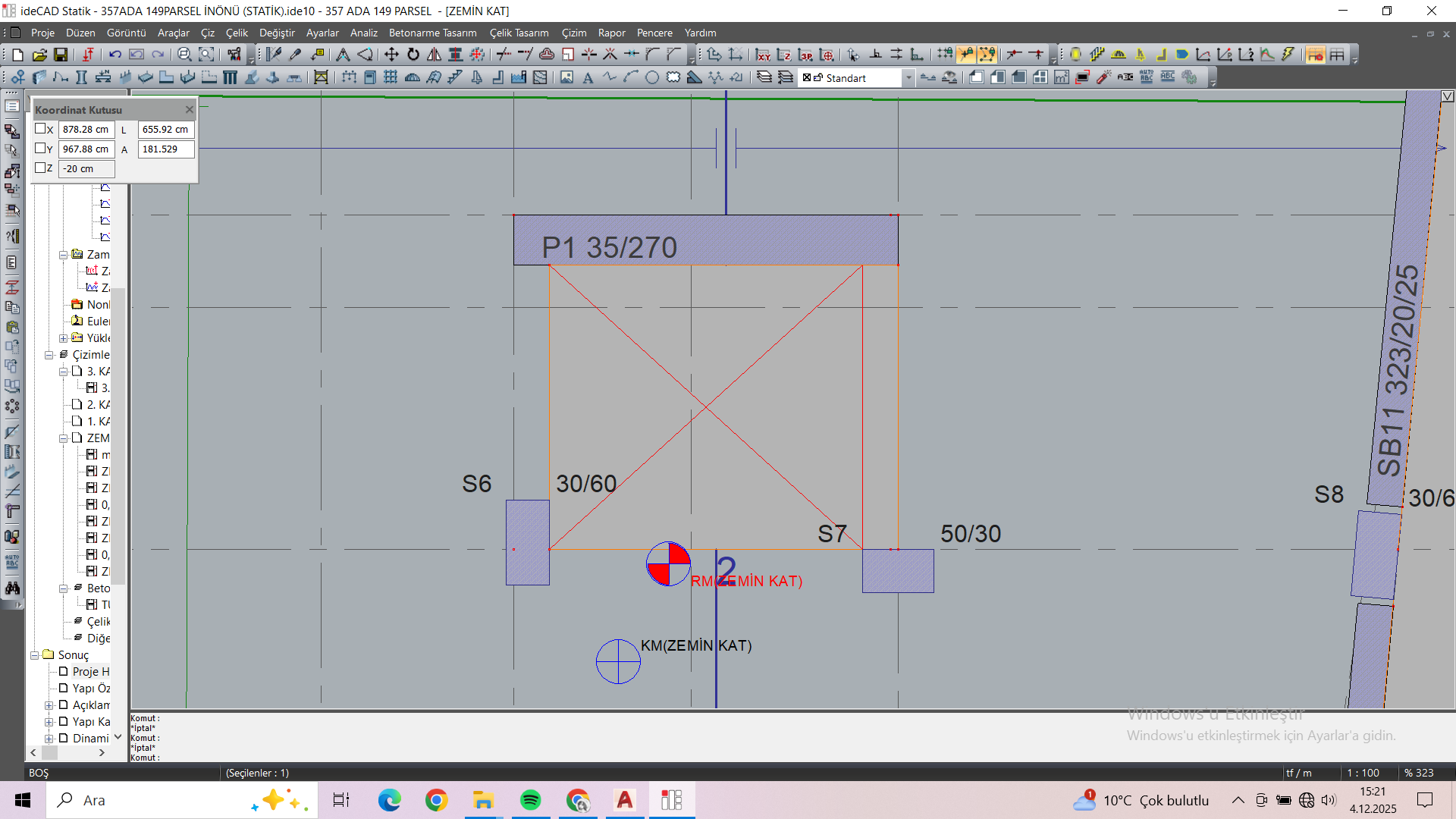Image resolution: width=1456 pixels, height=819 pixels.
Task: Open the Standart layer dropdown
Action: point(908,78)
